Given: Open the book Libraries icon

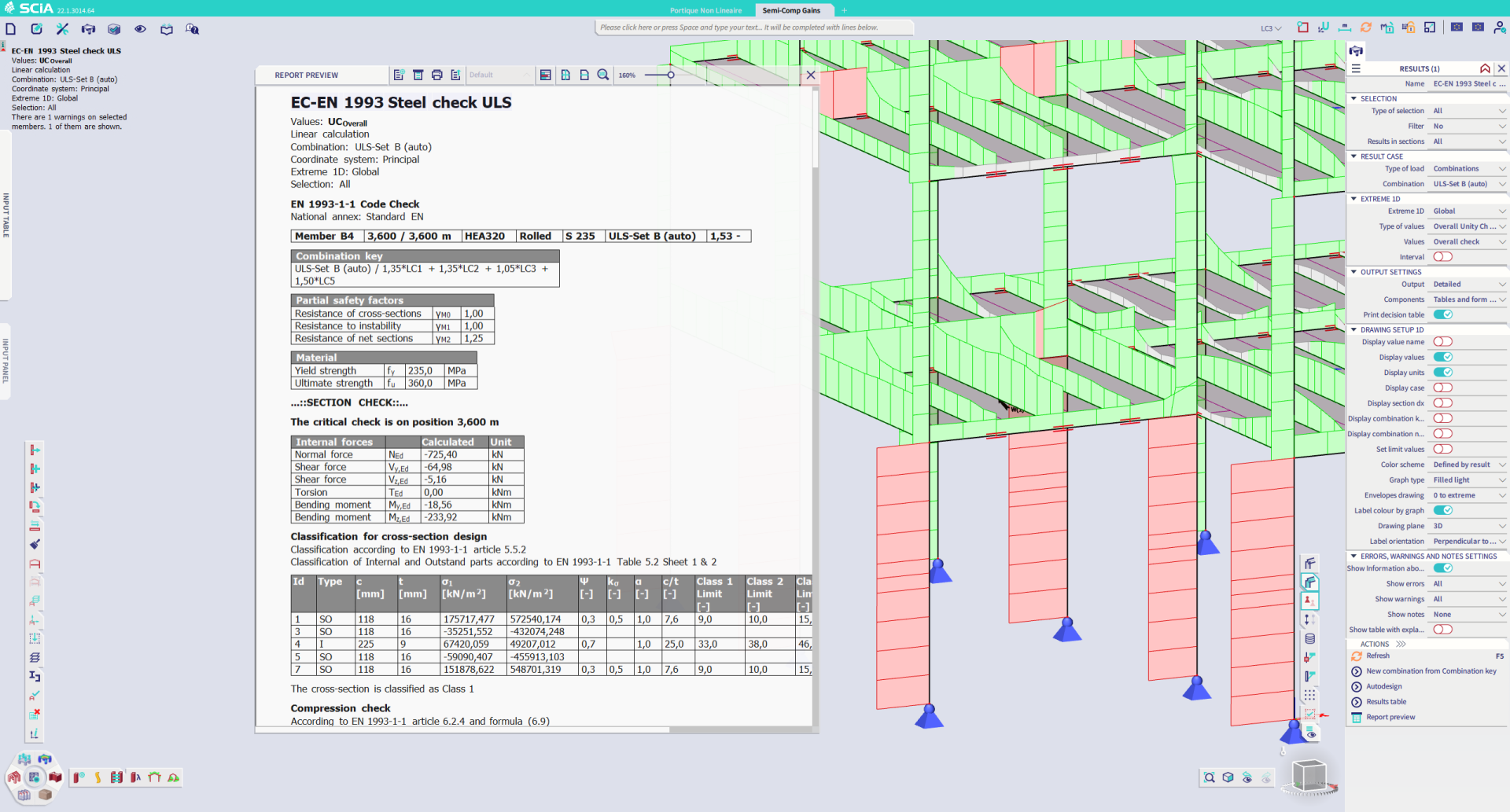Looking at the screenshot, I should tap(166, 28).
